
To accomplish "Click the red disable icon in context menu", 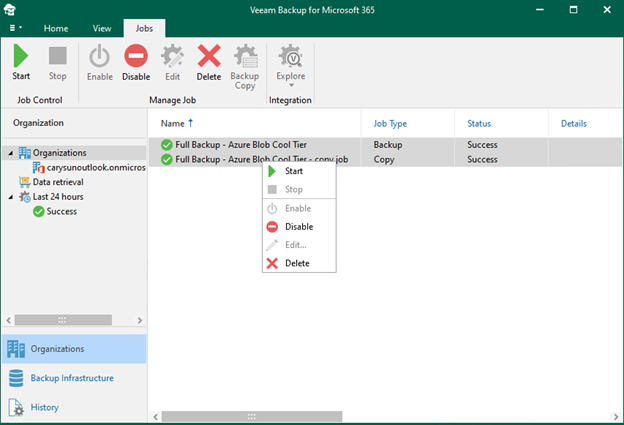I will (272, 226).
